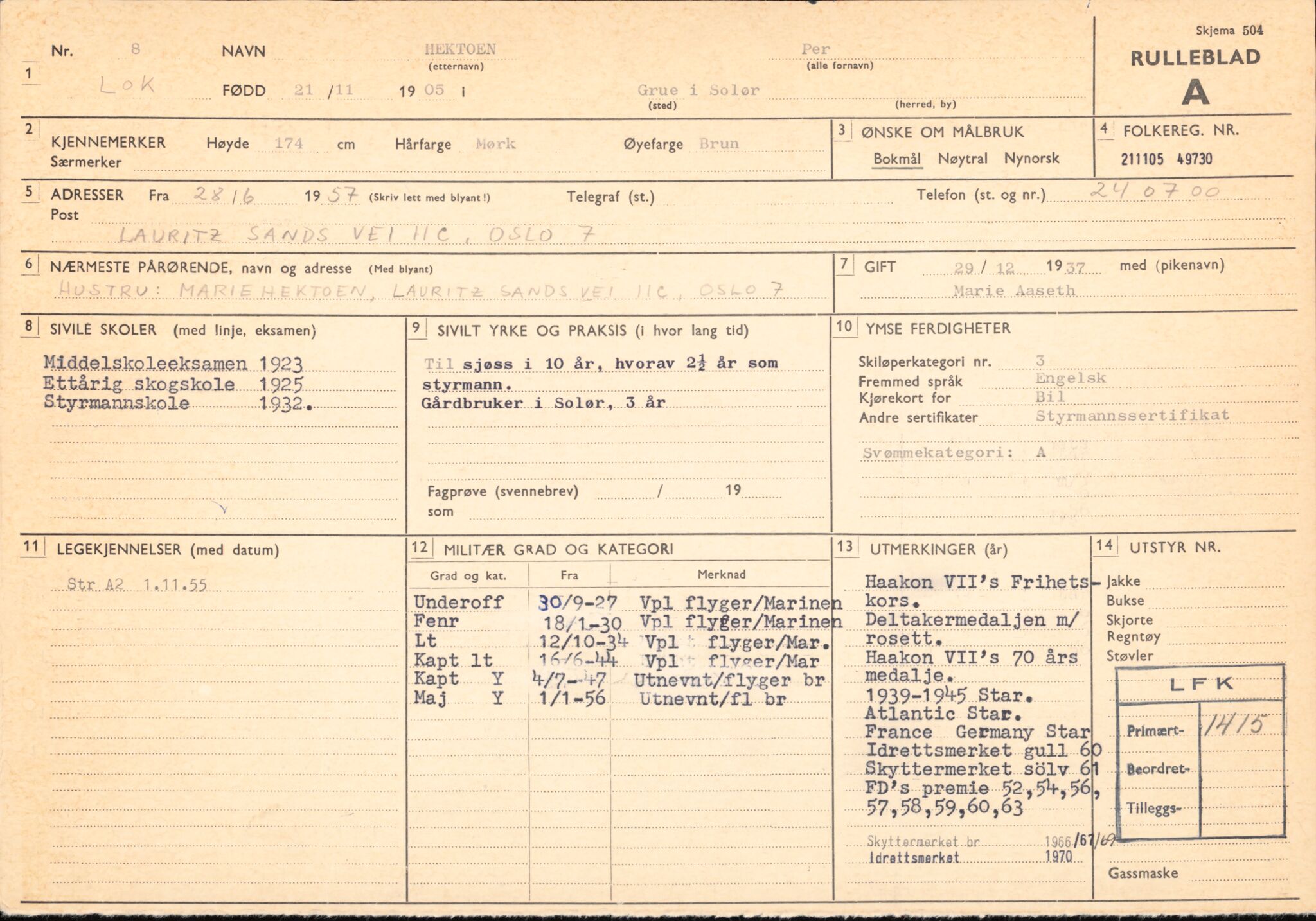
Task: Click the Utnevnt/fl br remark
Action: click(713, 699)
